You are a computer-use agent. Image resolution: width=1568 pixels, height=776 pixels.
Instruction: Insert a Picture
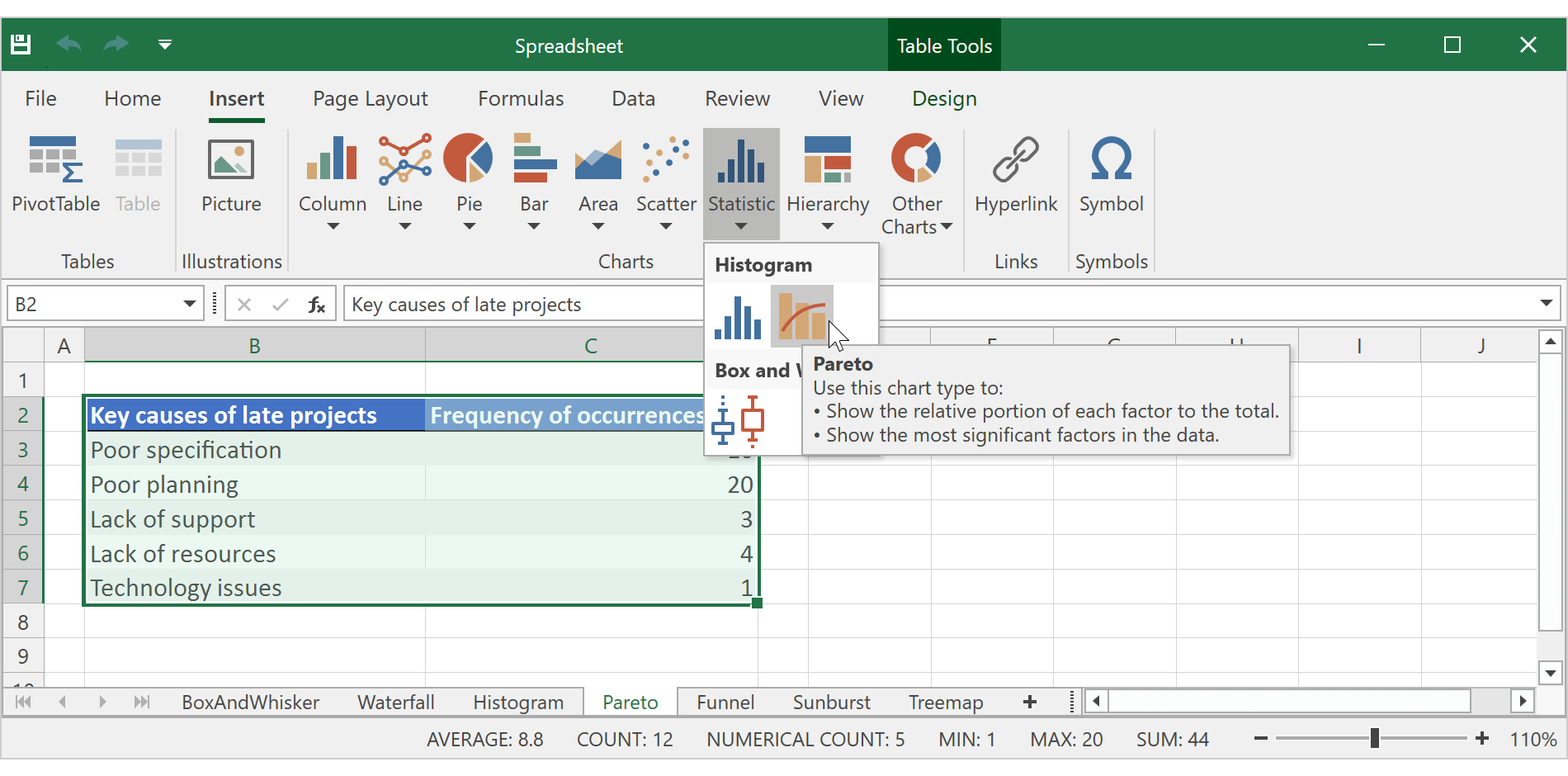[x=231, y=176]
